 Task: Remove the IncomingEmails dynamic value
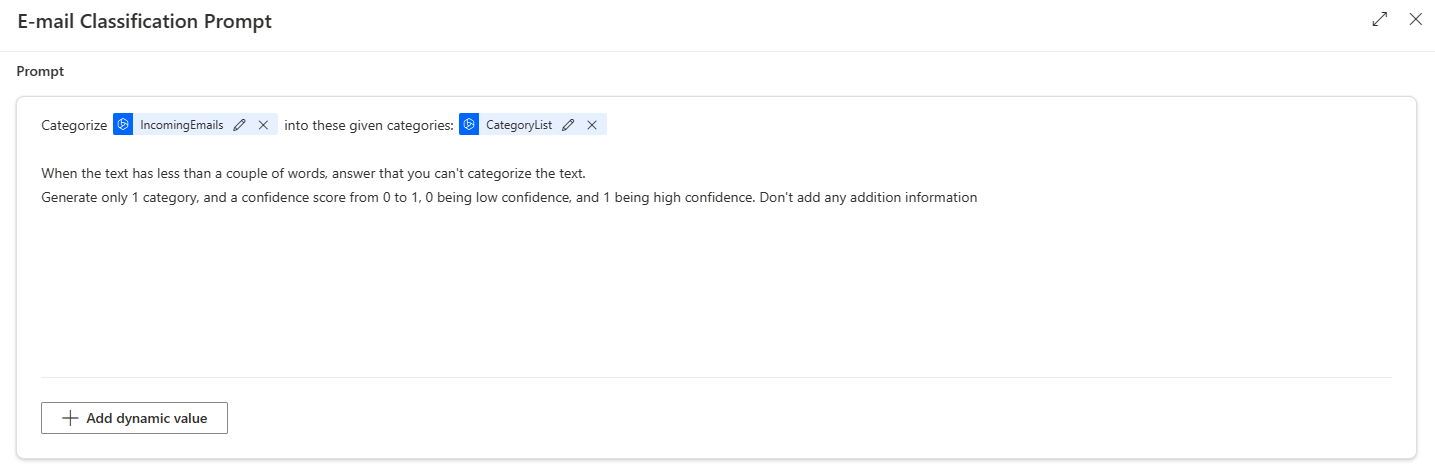coord(263,125)
